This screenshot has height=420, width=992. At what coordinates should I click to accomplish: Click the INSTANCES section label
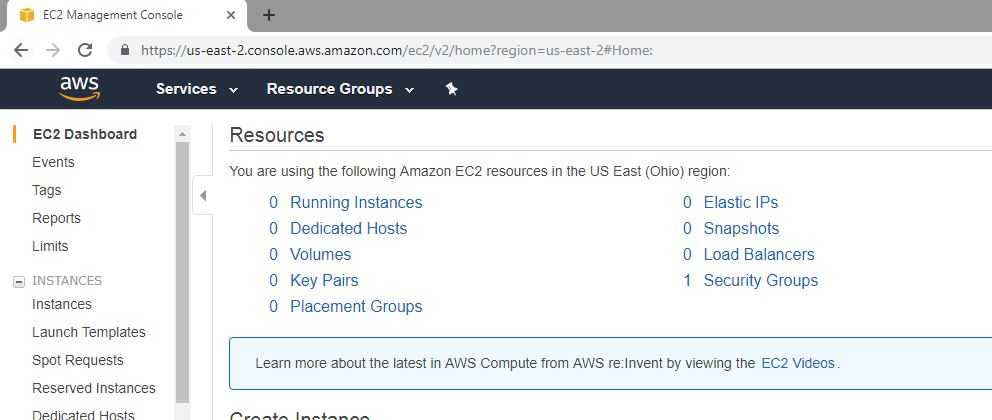pos(67,280)
